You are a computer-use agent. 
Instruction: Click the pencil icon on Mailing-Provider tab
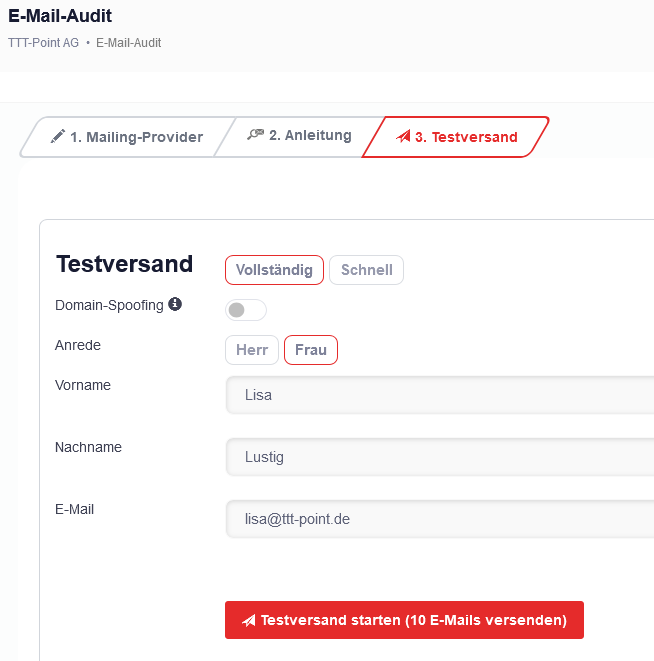[58, 137]
